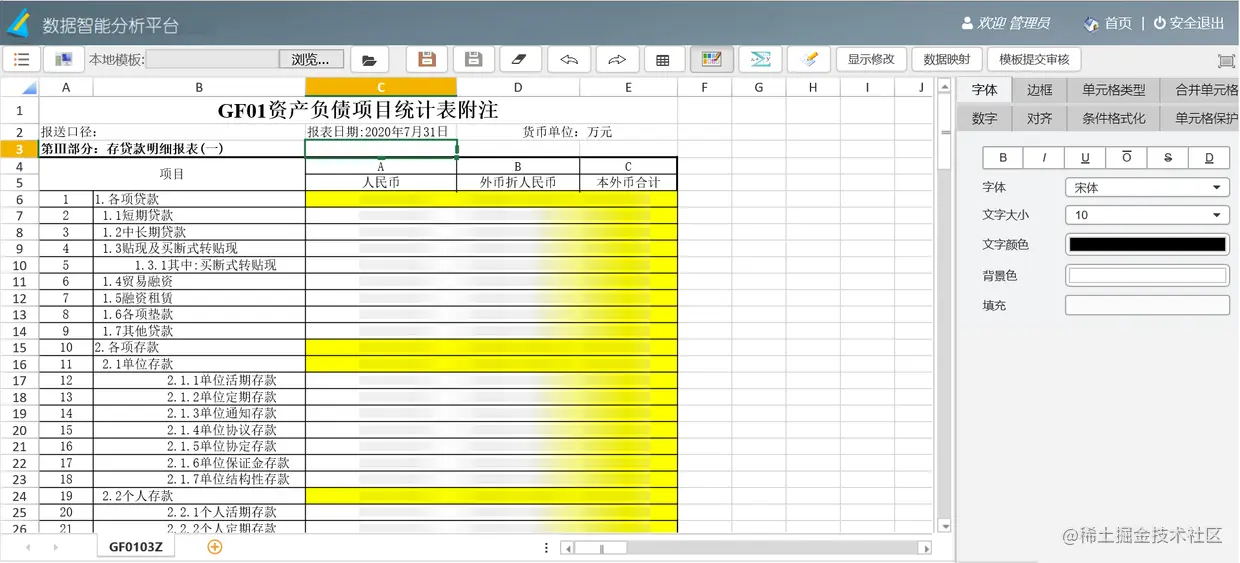
Task: Switch to the 边框 tab
Action: tap(1040, 90)
